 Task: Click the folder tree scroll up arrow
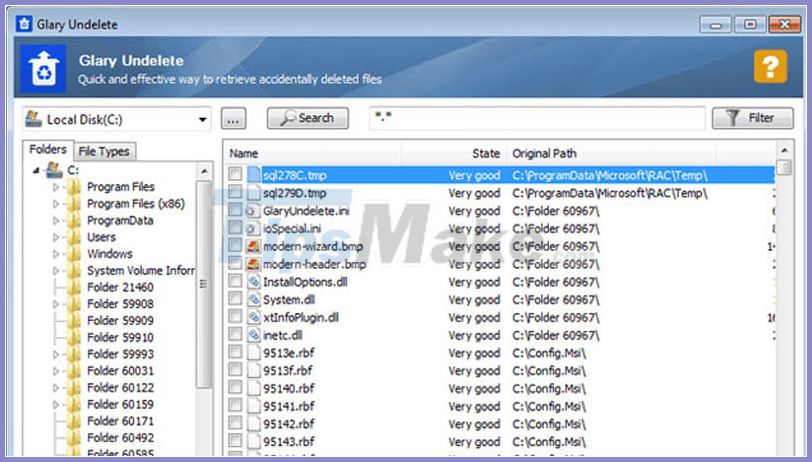point(204,171)
